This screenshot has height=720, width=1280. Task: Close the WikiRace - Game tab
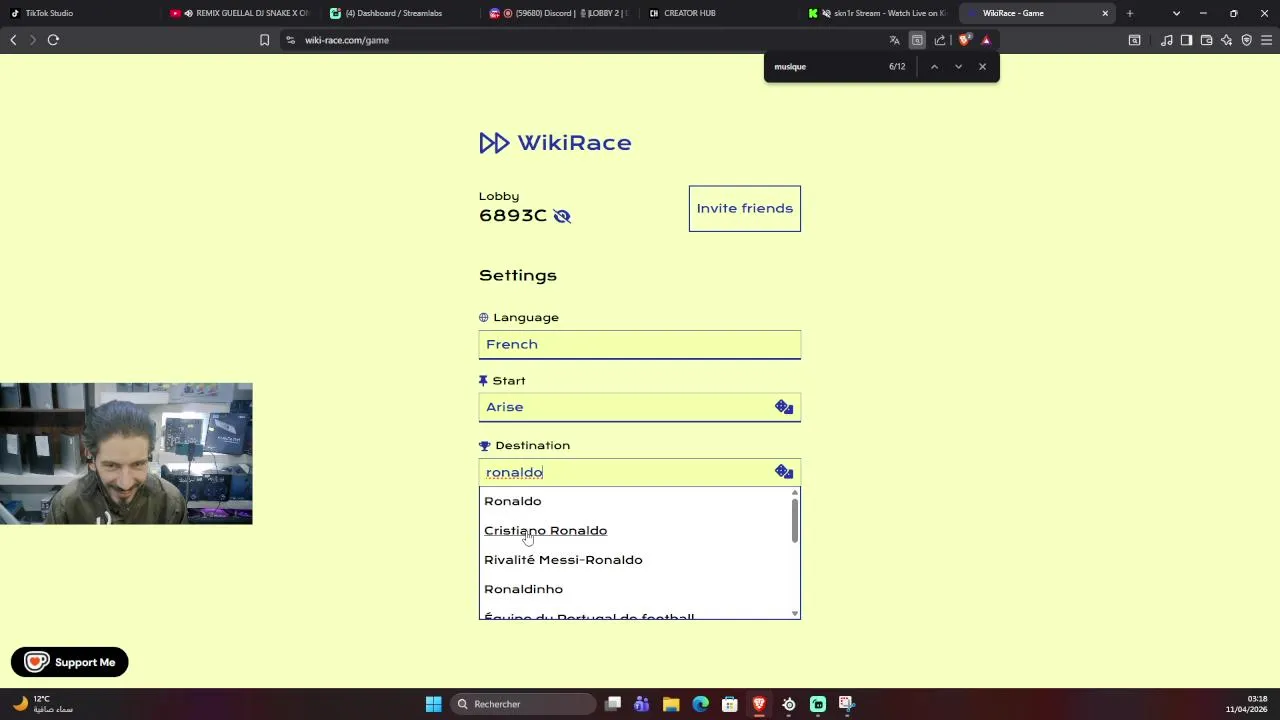[1105, 13]
